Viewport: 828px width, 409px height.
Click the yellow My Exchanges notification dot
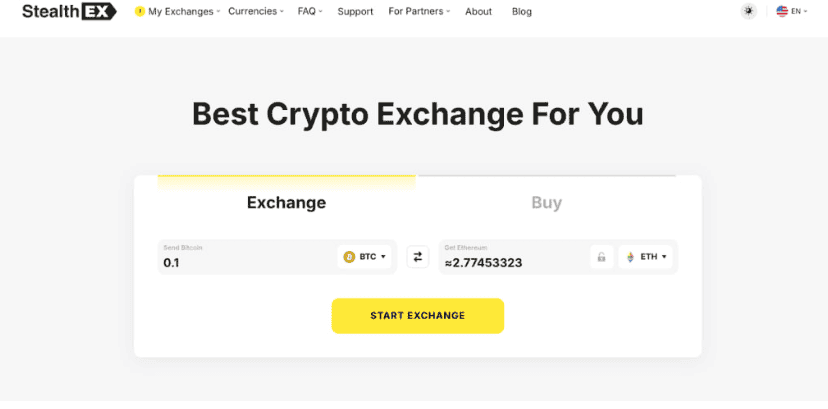pyautogui.click(x=139, y=12)
